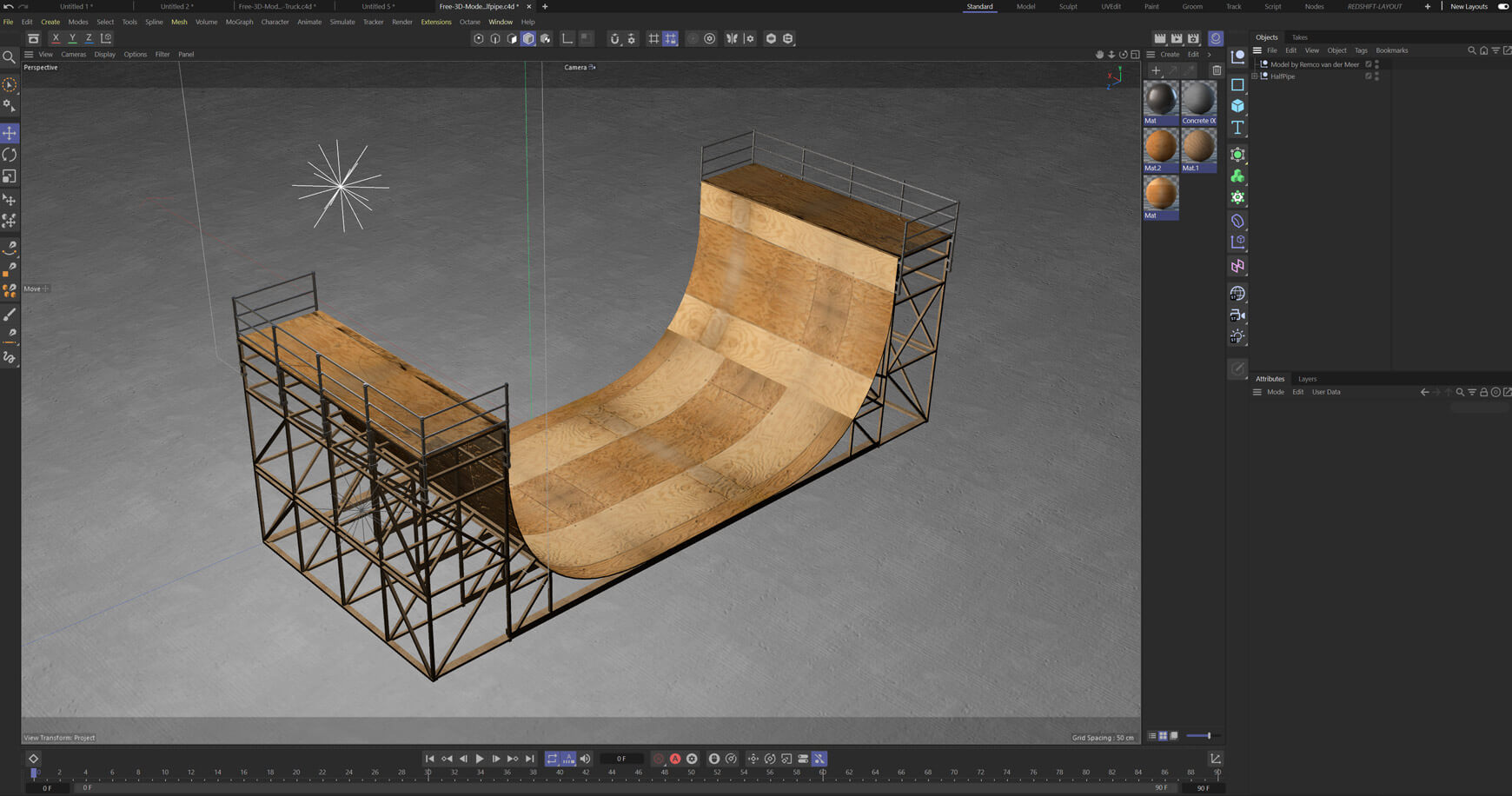The height and width of the screenshot is (796, 1512).
Task: Toggle Y axis lock
Action: point(72,38)
